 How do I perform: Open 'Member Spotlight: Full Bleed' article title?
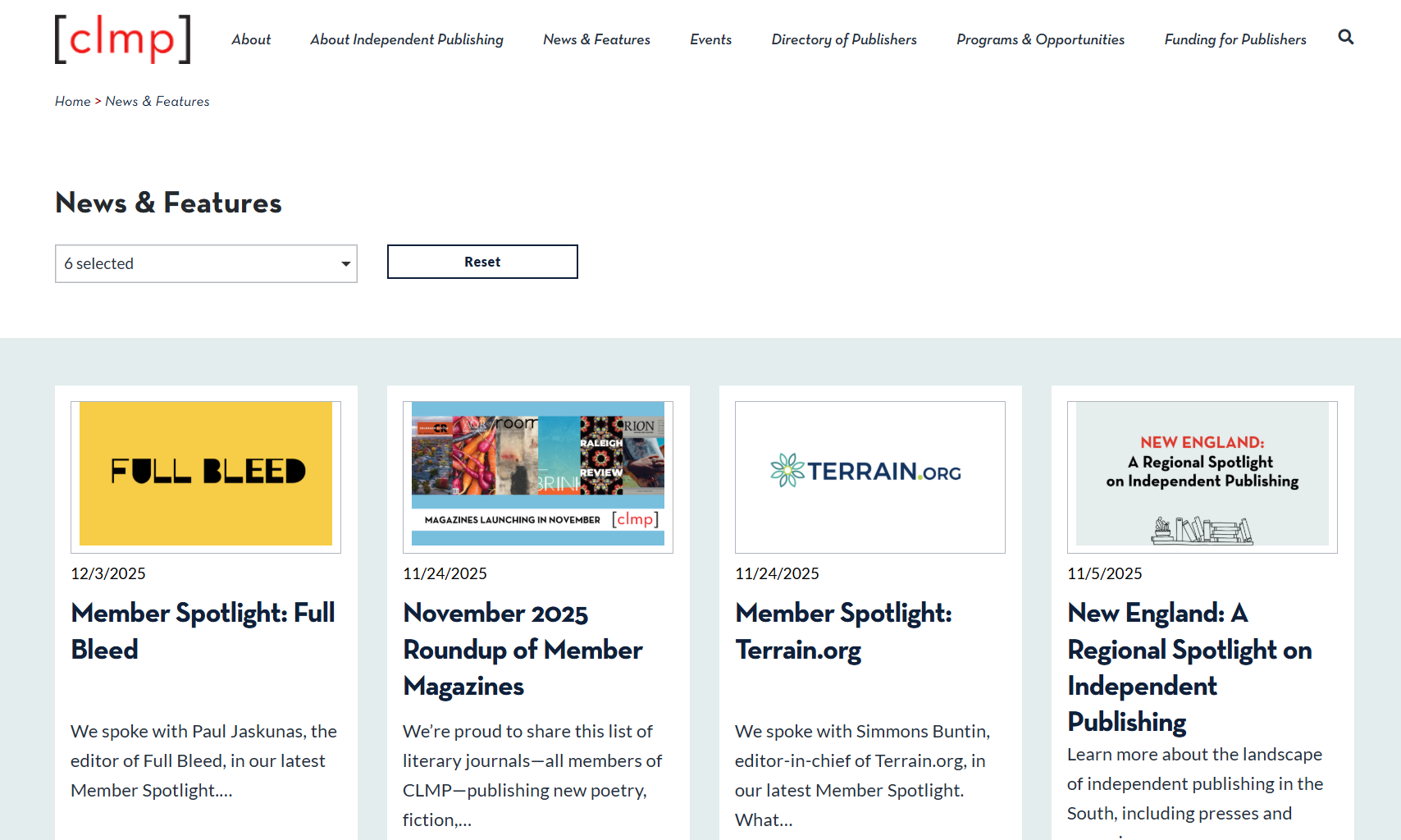tap(203, 631)
